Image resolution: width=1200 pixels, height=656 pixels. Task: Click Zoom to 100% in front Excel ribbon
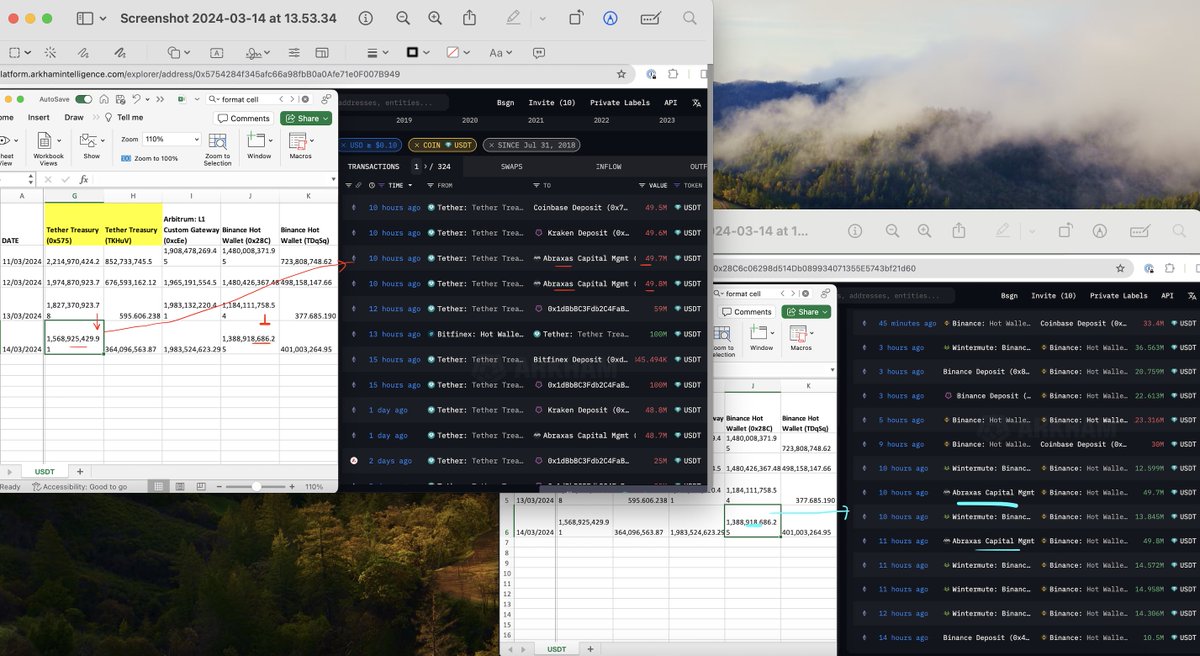150,158
